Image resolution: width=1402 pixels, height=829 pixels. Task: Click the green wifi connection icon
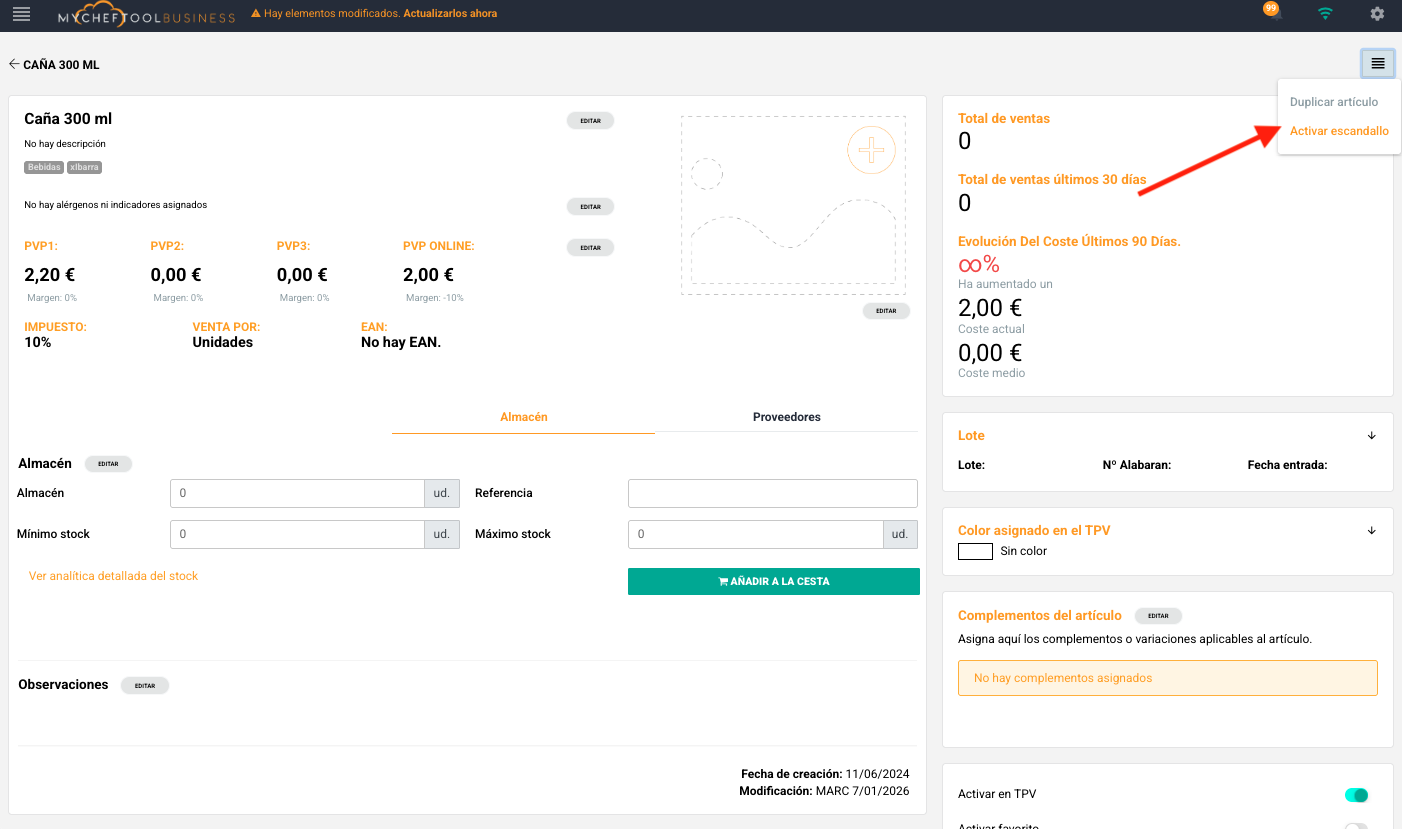tap(1325, 14)
